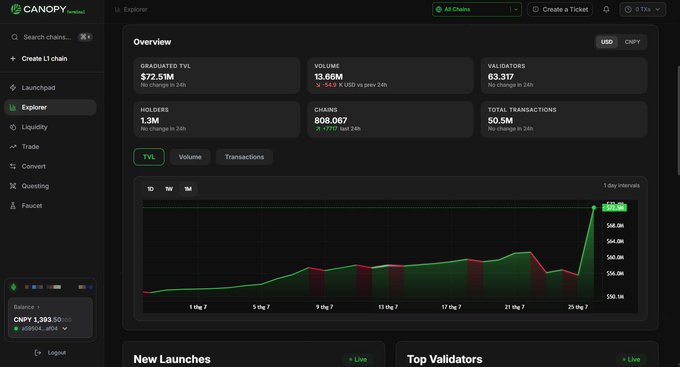The height and width of the screenshot is (367, 680).
Task: Open the Chains 808.067 card
Action: click(x=390, y=119)
